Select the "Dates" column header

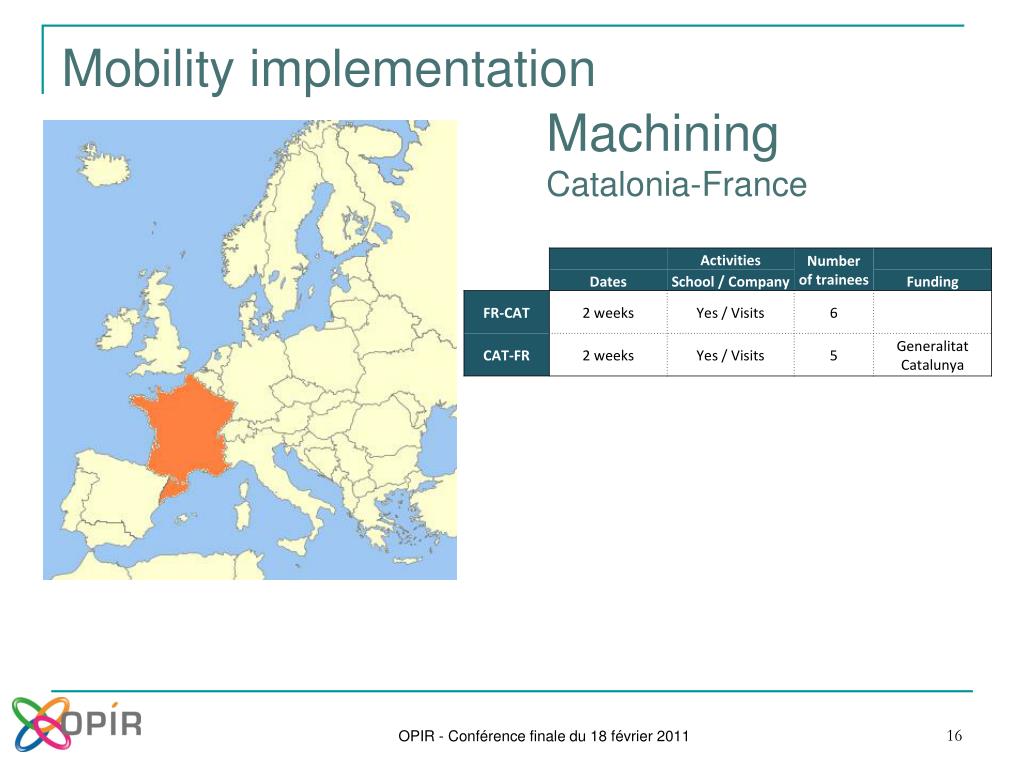coord(608,281)
